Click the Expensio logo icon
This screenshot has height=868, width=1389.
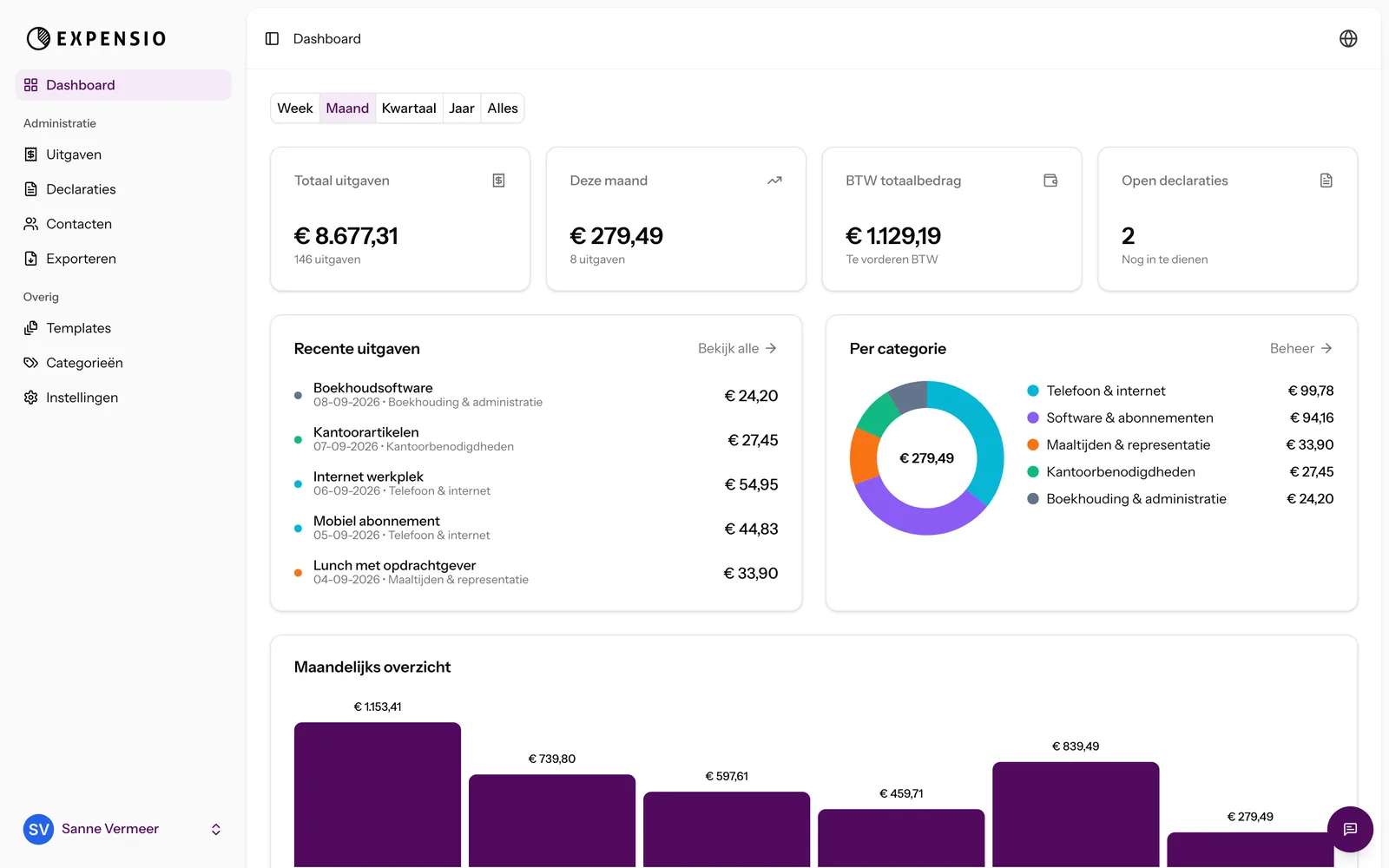[x=38, y=38]
